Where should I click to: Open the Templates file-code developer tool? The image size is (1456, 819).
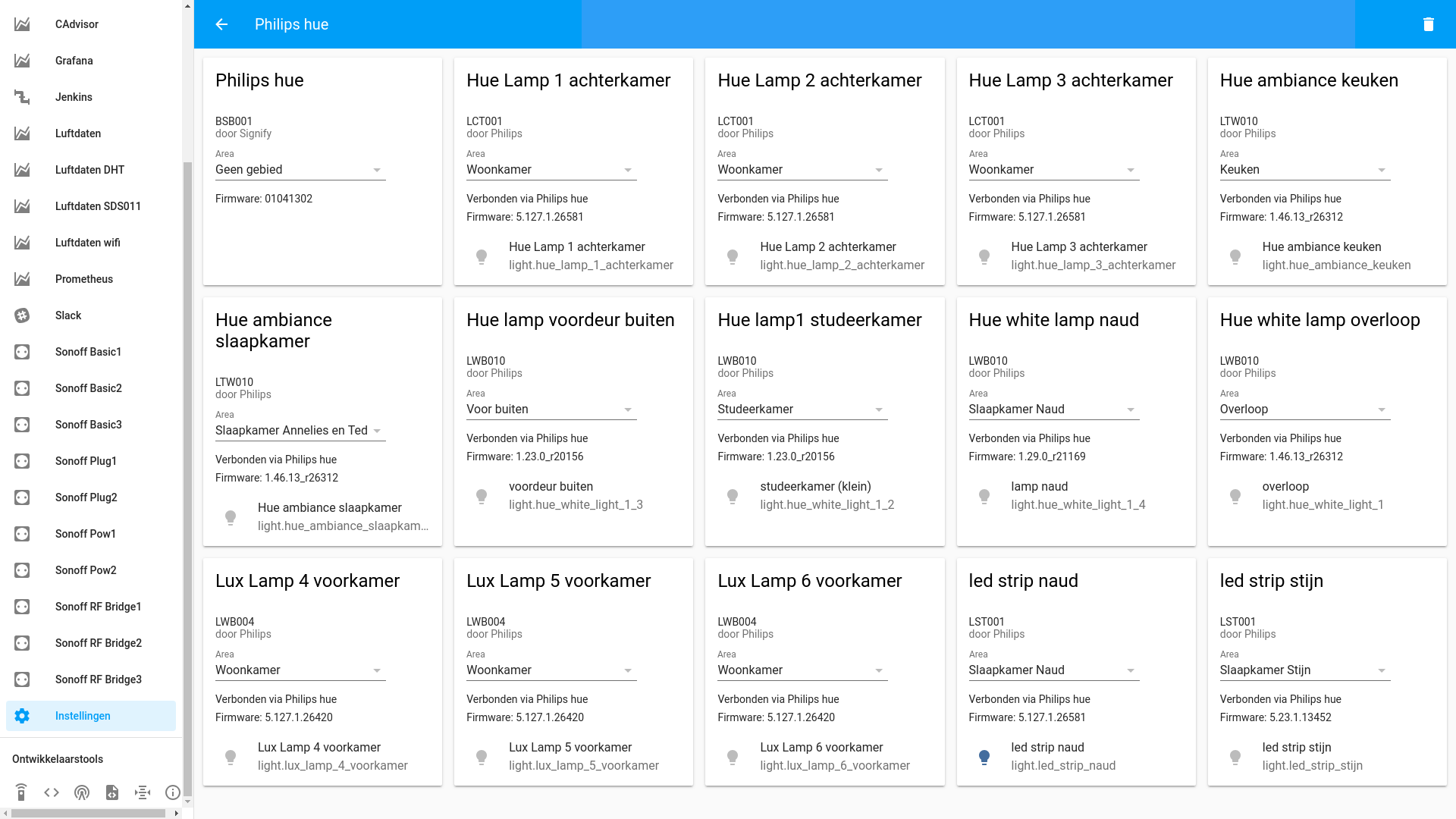(112, 792)
